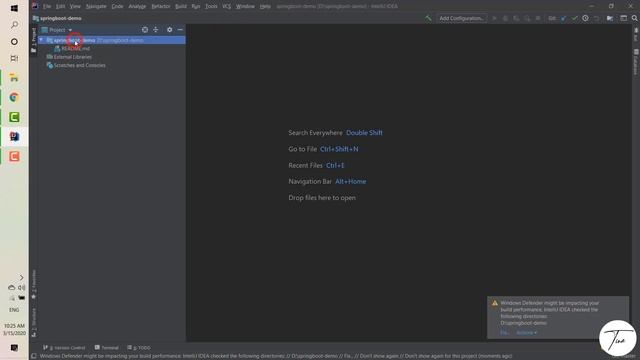Click the Git Update Project blue arrow
The width and height of the screenshot is (640, 360).
[x=564, y=18]
